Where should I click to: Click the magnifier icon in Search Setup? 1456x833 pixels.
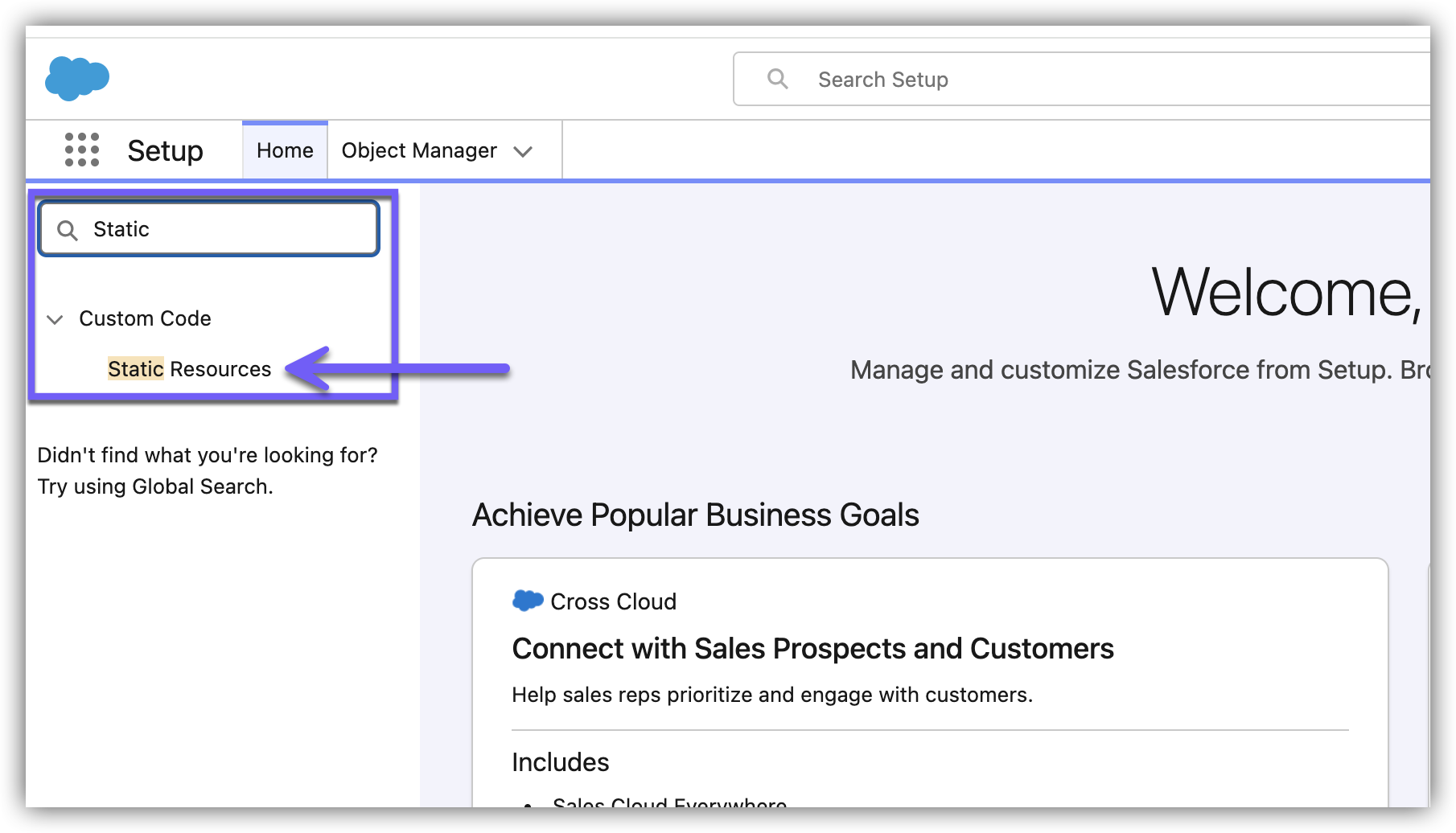(777, 79)
